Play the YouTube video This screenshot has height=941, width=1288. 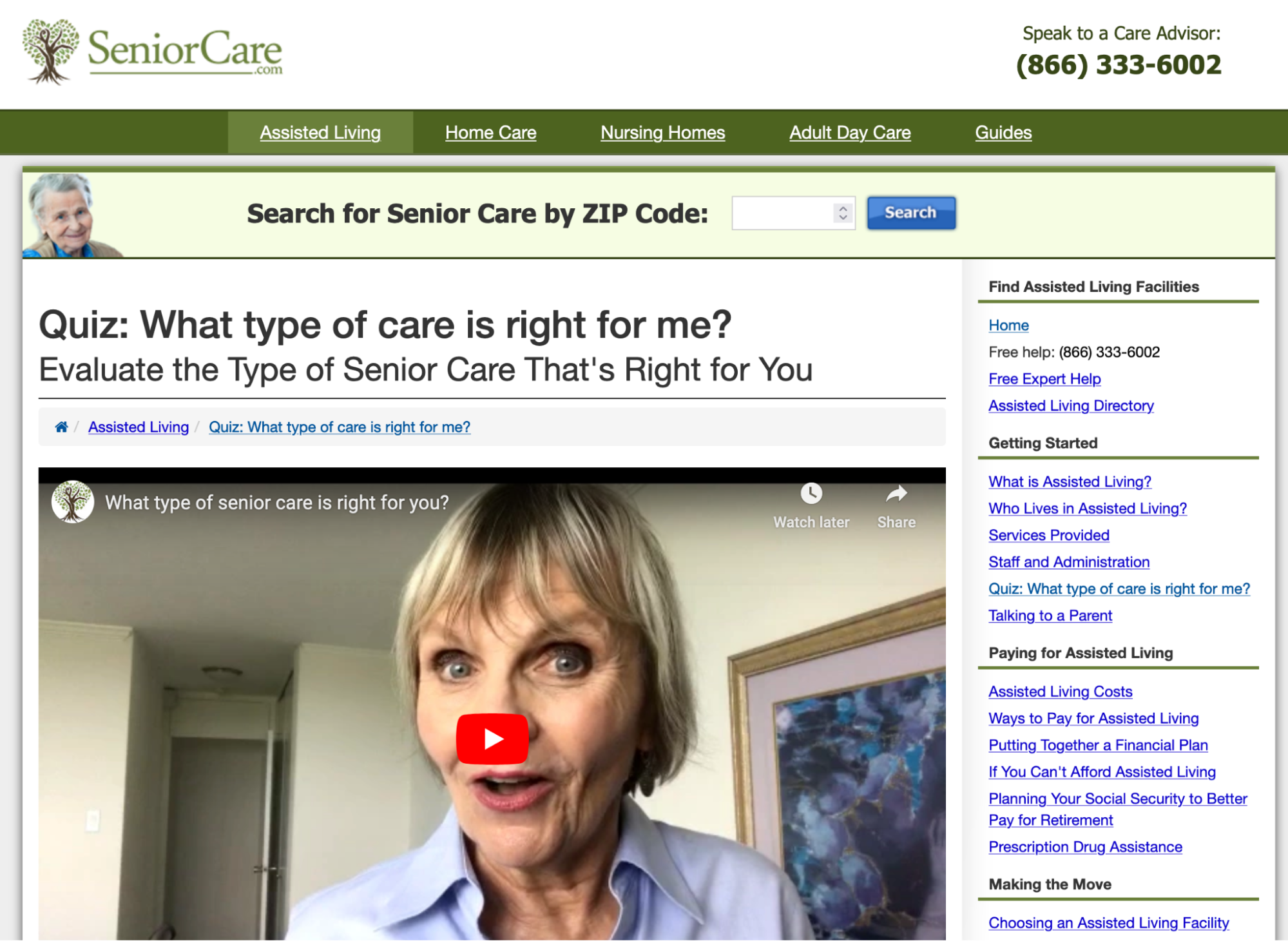click(x=492, y=738)
